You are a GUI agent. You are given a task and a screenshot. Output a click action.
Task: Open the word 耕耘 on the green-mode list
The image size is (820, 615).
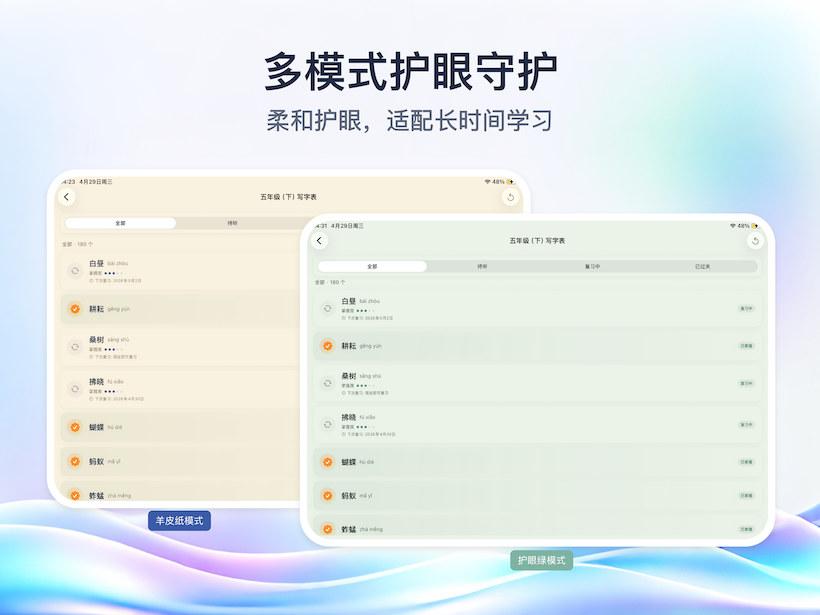point(349,346)
